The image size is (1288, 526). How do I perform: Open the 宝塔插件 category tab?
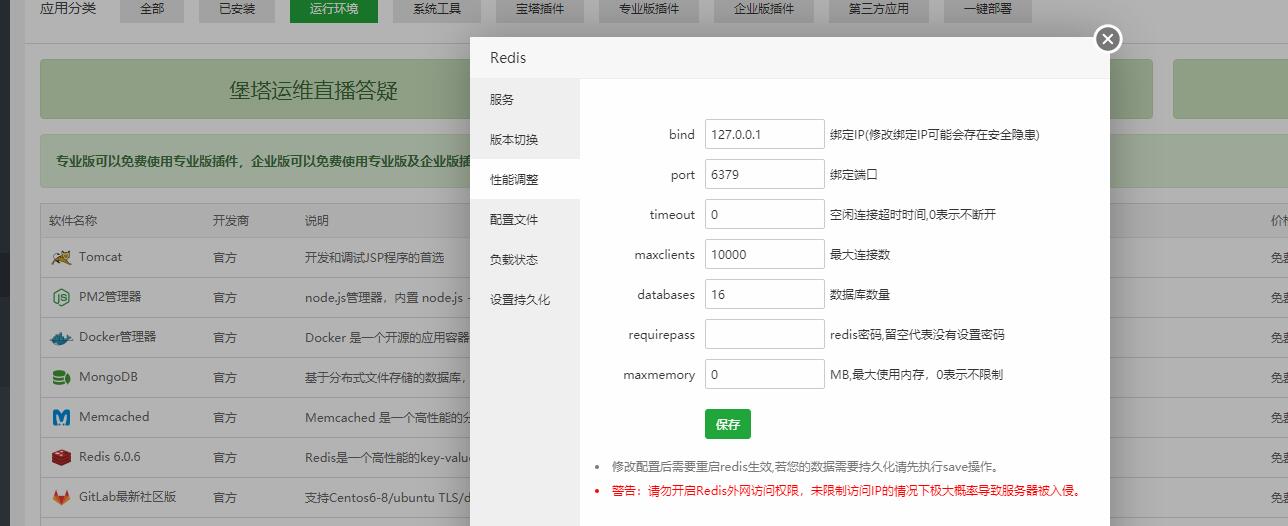tap(541, 9)
